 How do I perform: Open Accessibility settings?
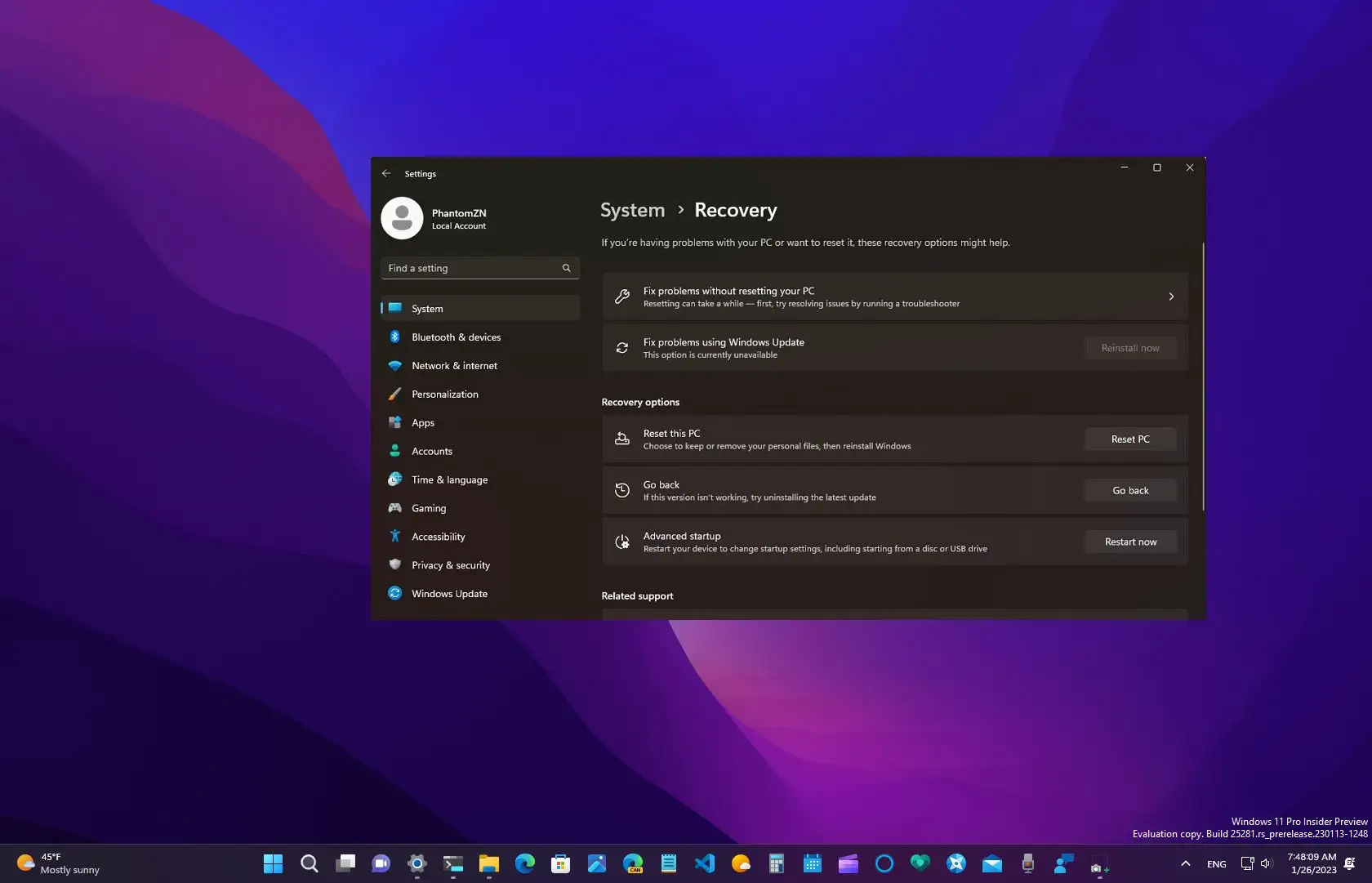point(480,537)
